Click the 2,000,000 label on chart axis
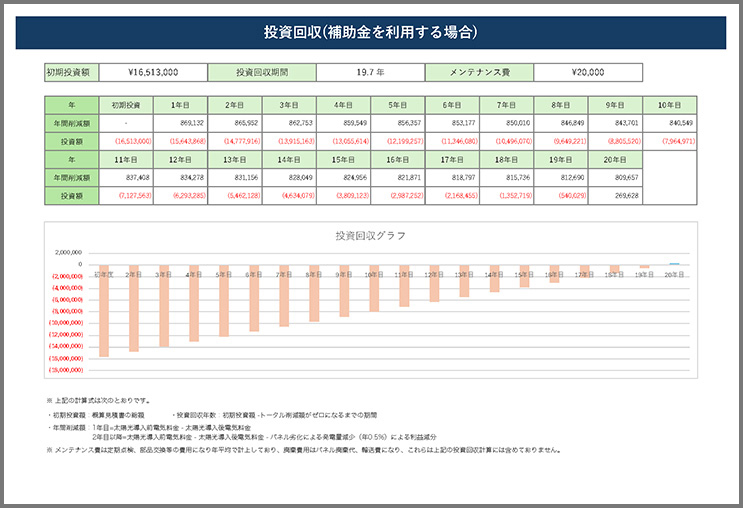The height and width of the screenshot is (508, 743). click(67, 253)
